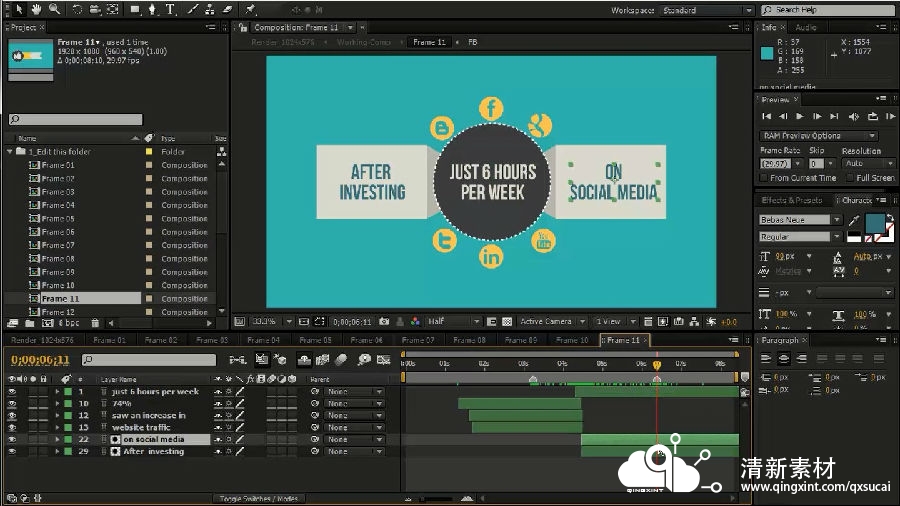Click the timeline current timecode 0;00;06;11
Image resolution: width=900 pixels, height=506 pixels.
click(40, 360)
